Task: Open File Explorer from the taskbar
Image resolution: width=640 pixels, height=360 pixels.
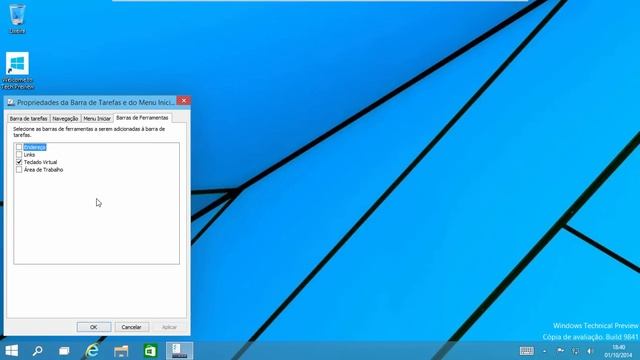Action: pyautogui.click(x=121, y=351)
